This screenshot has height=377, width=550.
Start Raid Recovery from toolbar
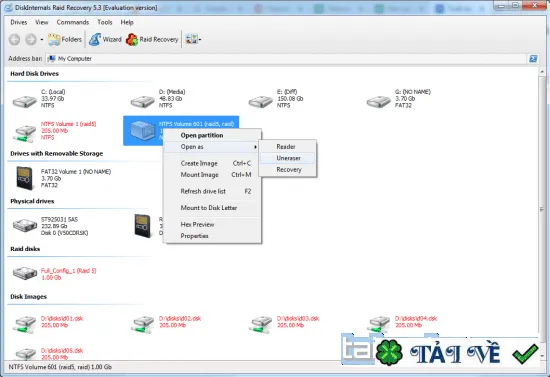coord(152,39)
